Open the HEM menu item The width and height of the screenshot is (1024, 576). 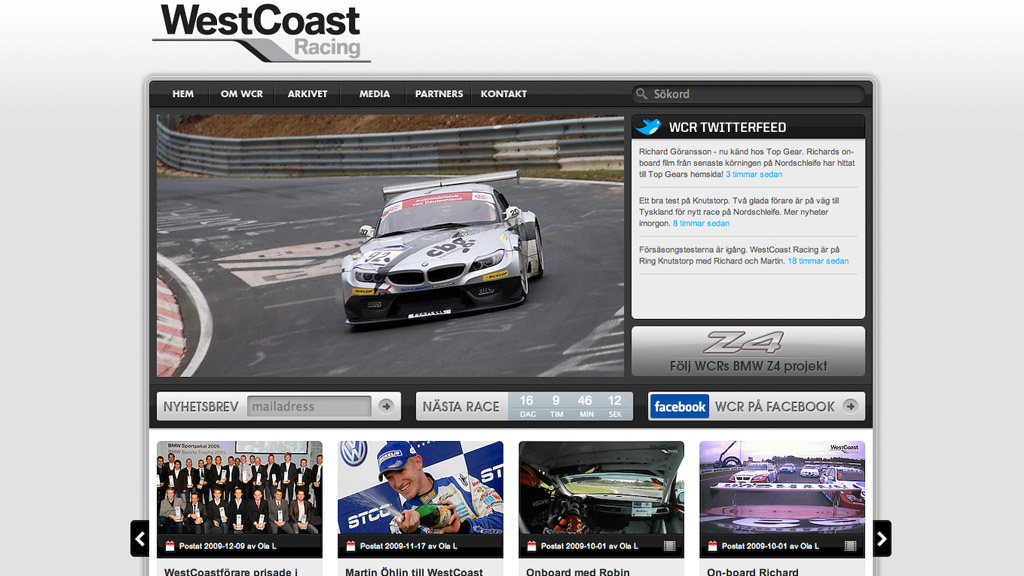pyautogui.click(x=183, y=94)
